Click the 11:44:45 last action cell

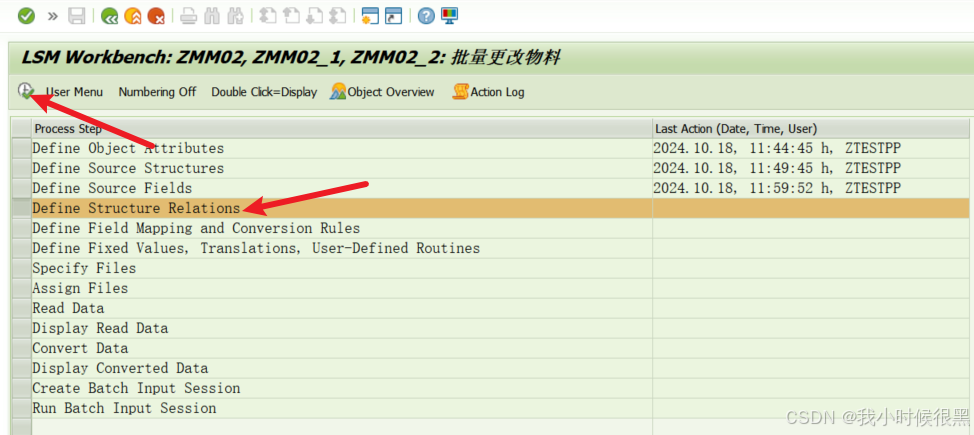811,149
